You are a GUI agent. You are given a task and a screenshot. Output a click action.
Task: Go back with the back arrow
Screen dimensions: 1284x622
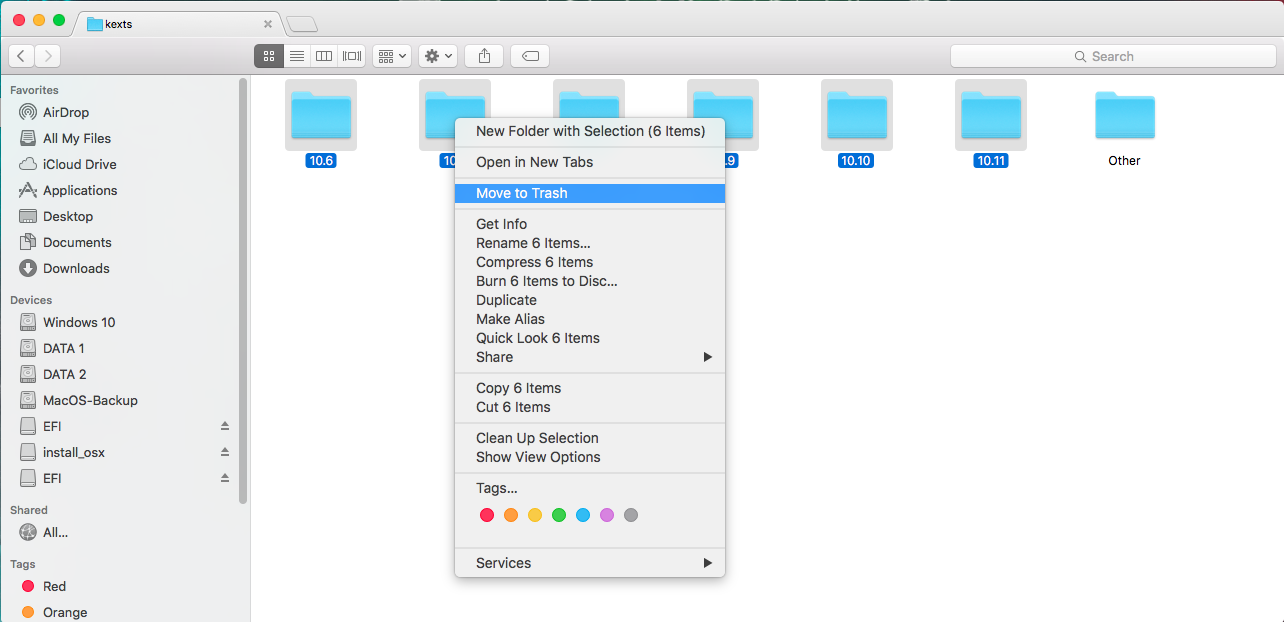tap(21, 56)
